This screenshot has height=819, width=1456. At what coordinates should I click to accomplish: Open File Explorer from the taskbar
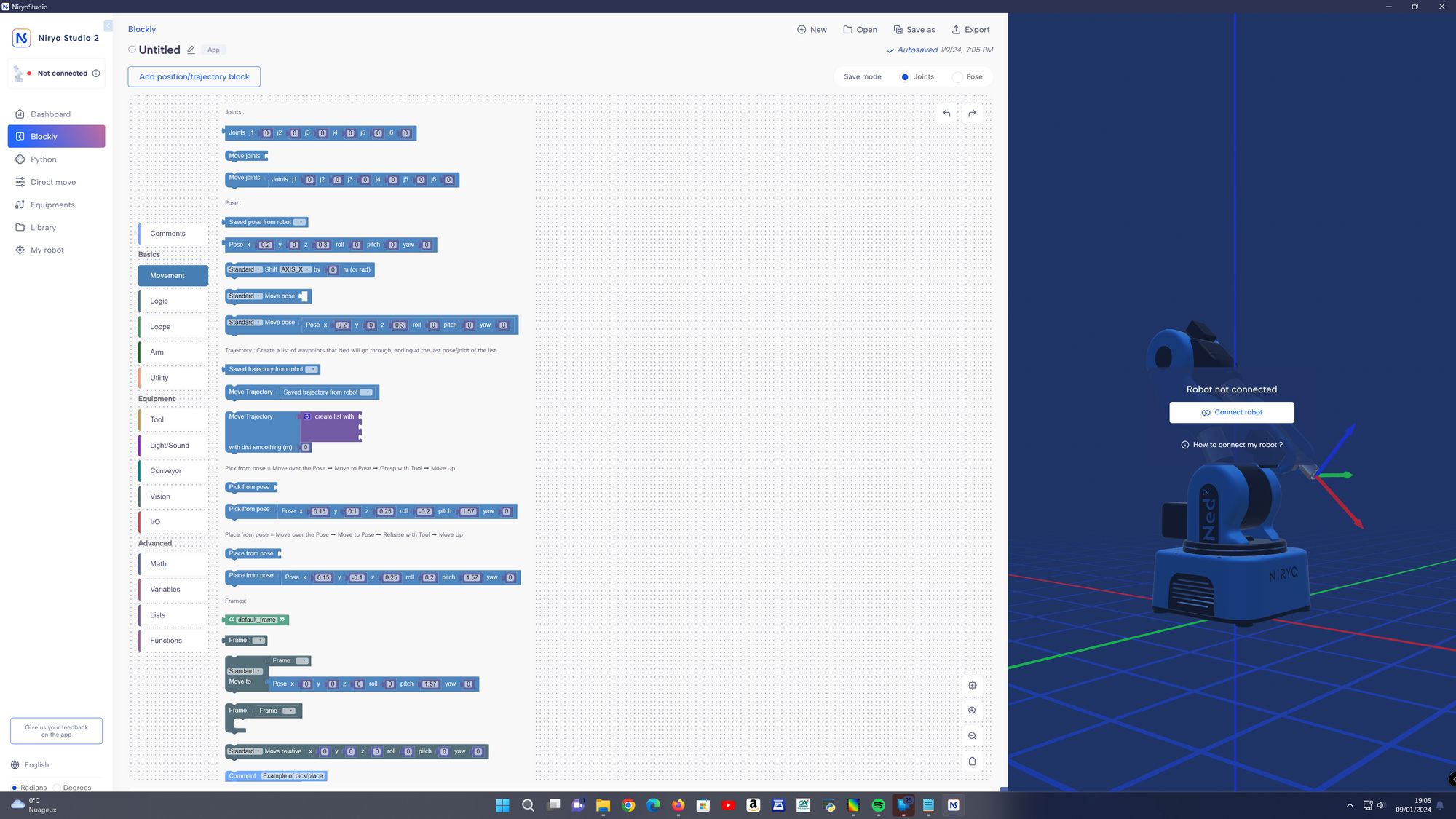click(603, 805)
